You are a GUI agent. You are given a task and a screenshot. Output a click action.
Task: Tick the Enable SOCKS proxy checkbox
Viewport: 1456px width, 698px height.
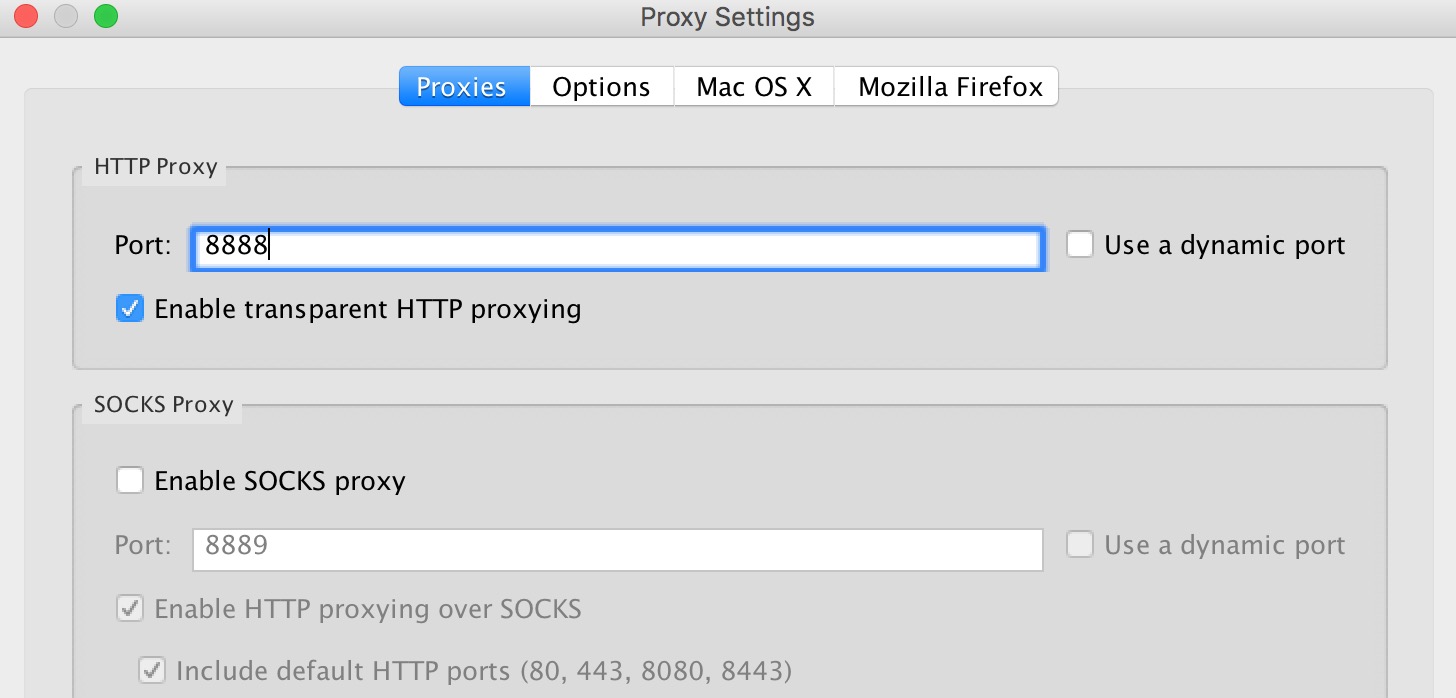pyautogui.click(x=130, y=481)
